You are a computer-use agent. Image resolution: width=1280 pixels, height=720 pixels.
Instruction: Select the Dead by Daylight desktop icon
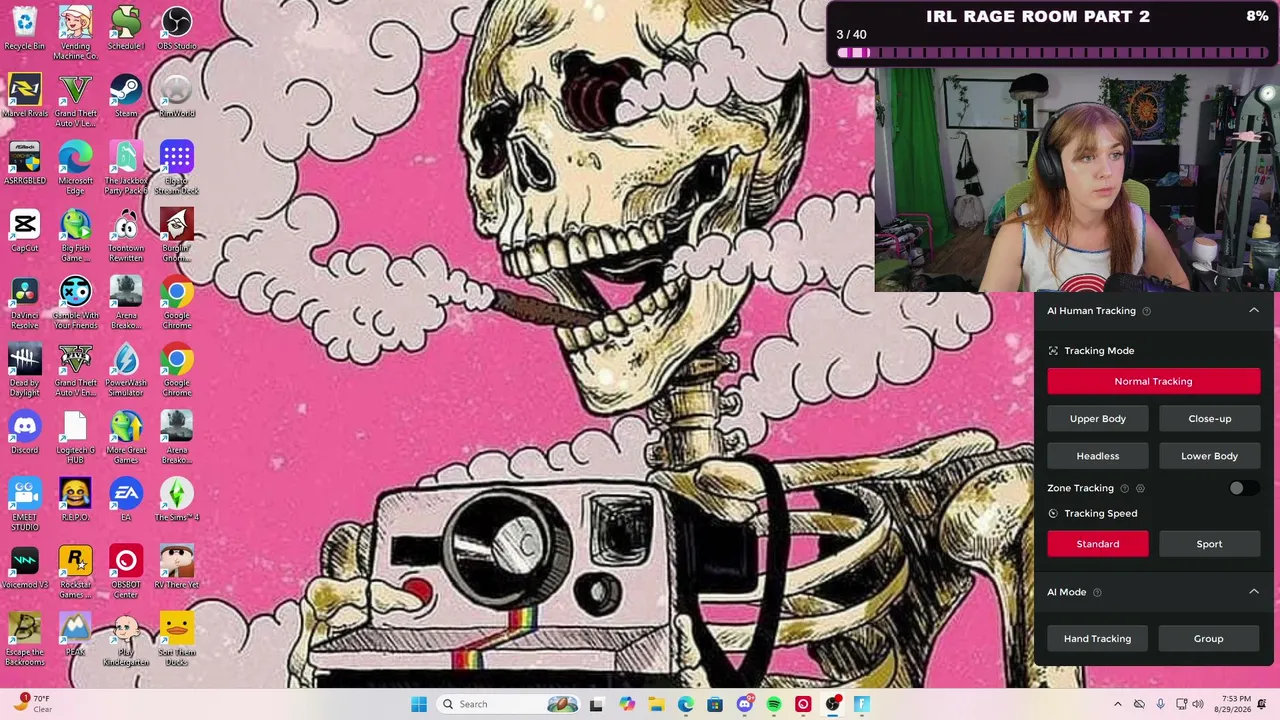click(x=25, y=369)
